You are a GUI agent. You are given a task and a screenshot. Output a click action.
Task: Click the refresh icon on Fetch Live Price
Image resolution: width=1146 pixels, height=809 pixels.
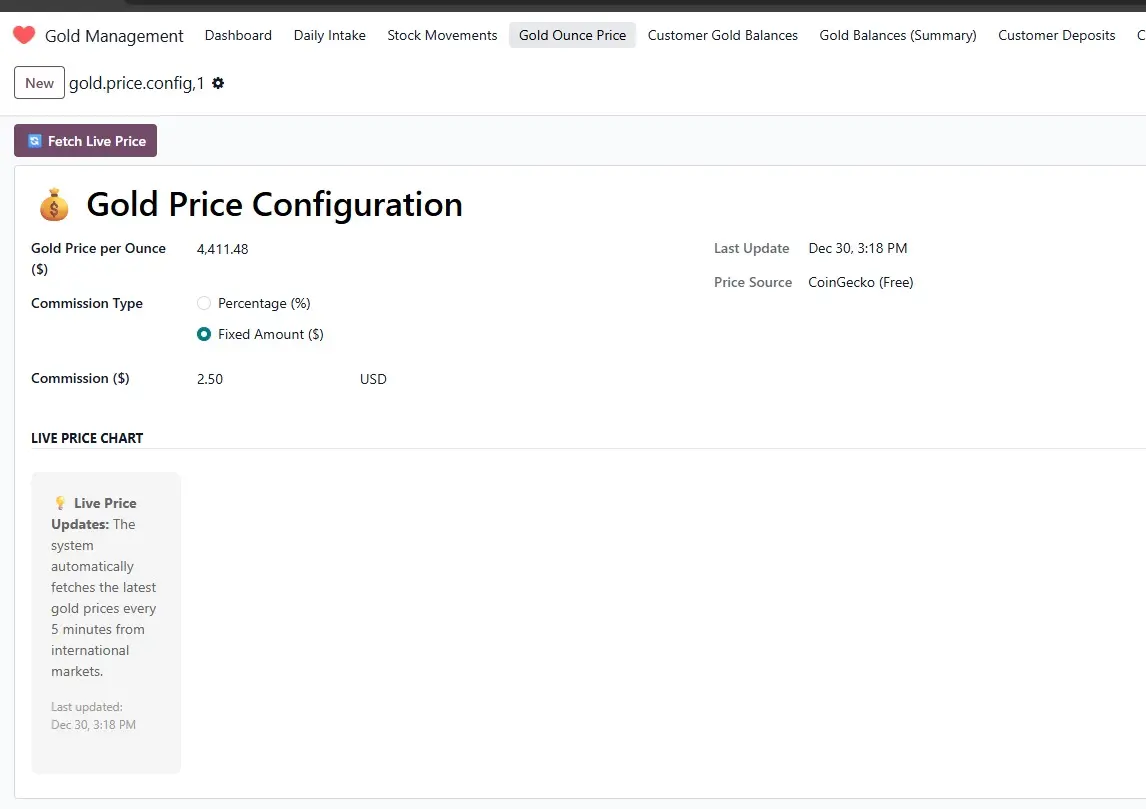[35, 141]
